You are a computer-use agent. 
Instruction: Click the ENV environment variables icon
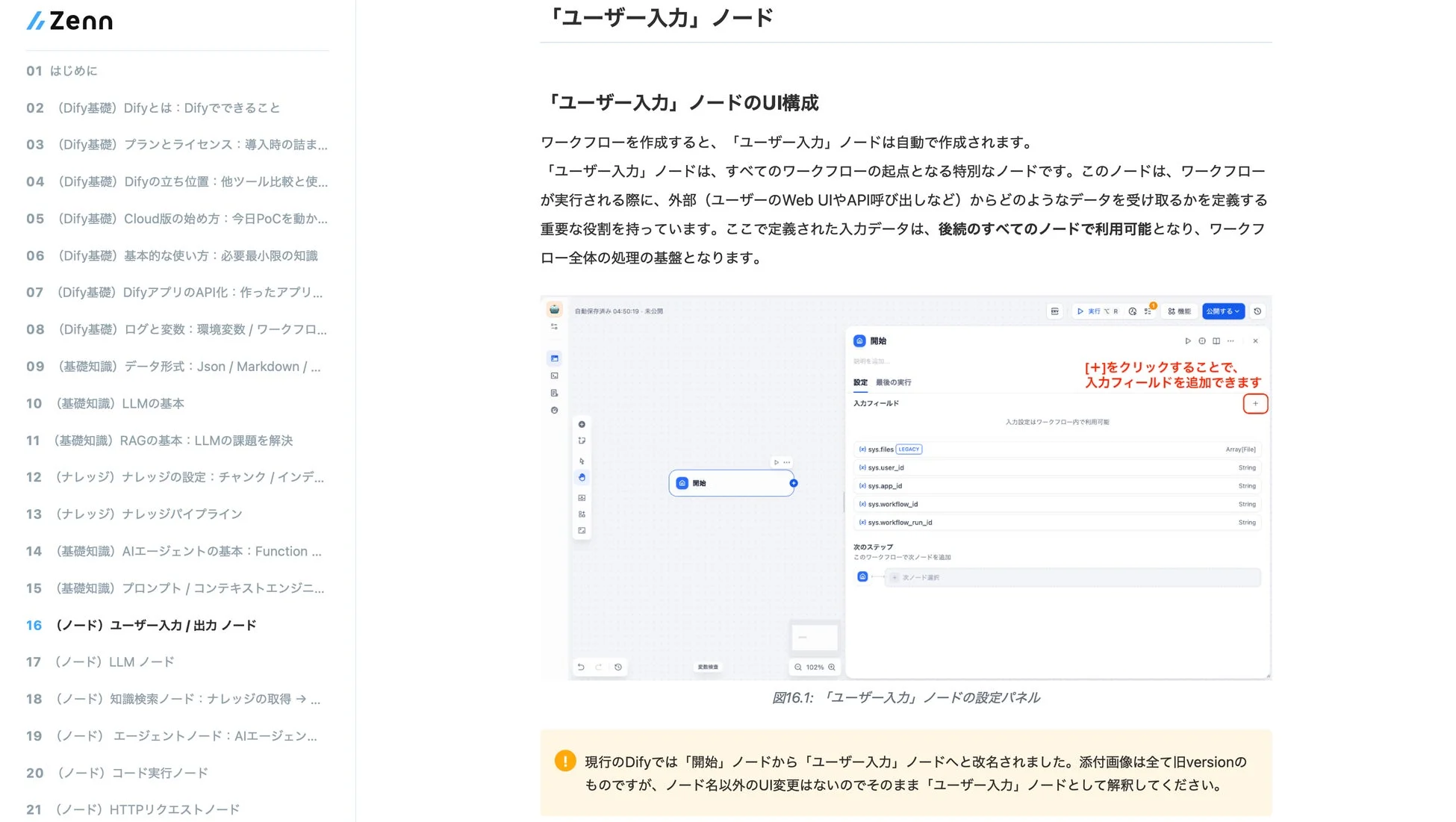coord(1055,311)
